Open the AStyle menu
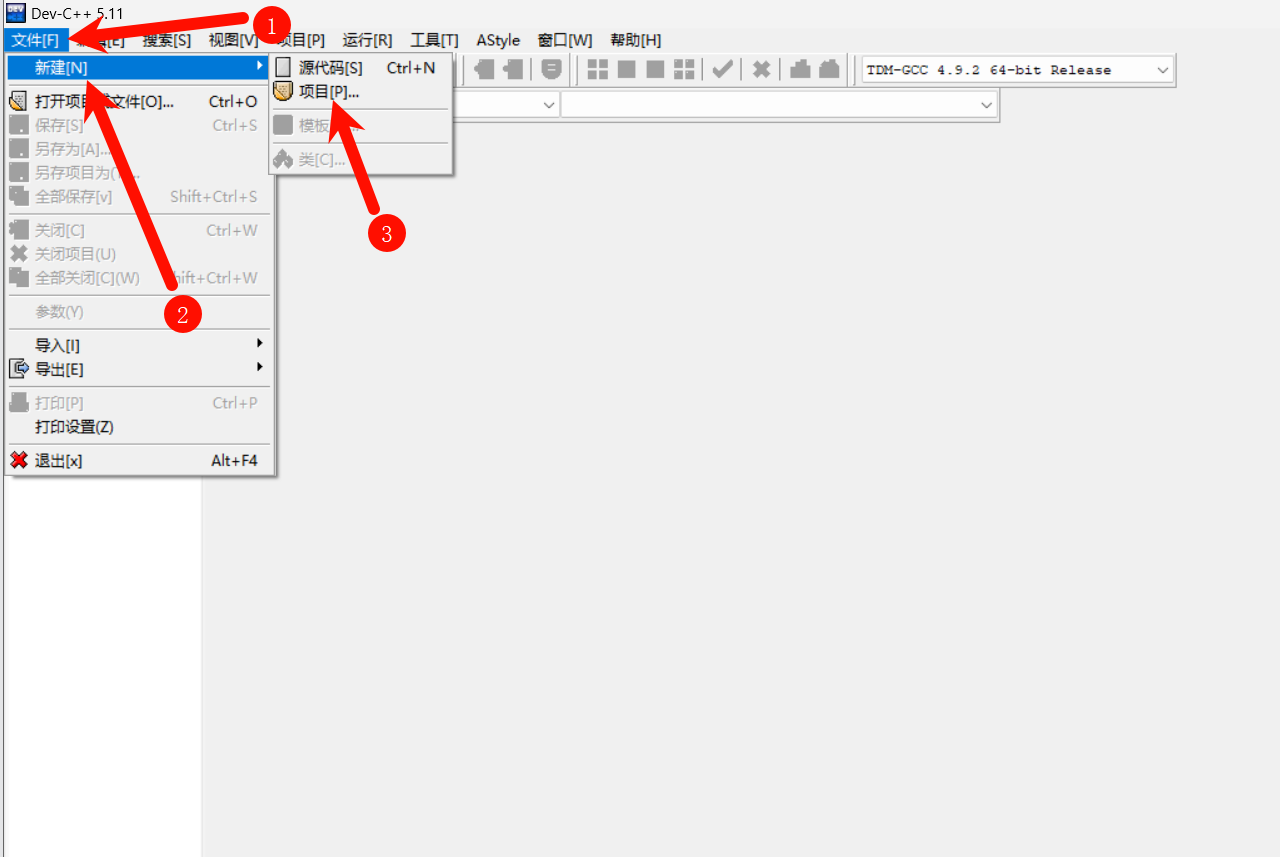This screenshot has height=857, width=1280. (498, 40)
